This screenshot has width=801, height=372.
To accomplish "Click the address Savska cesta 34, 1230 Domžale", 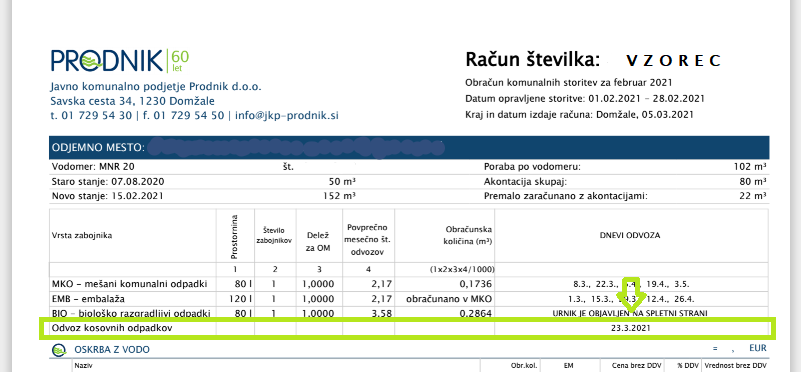I will tap(132, 101).
